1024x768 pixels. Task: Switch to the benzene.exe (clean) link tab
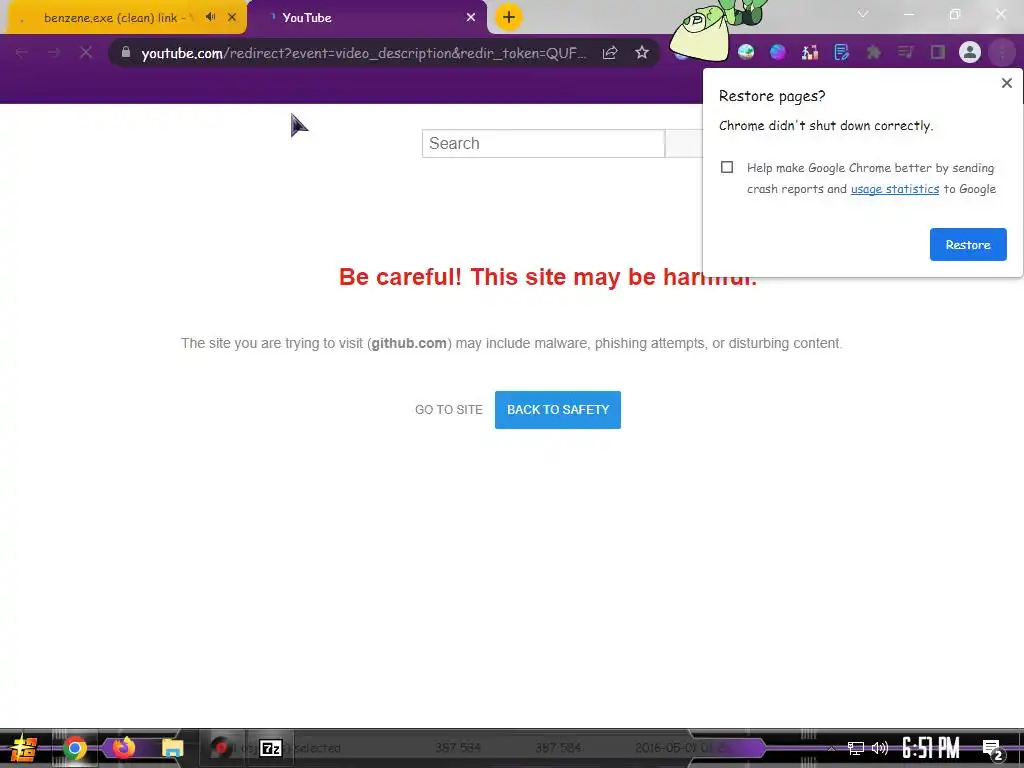(x=119, y=18)
